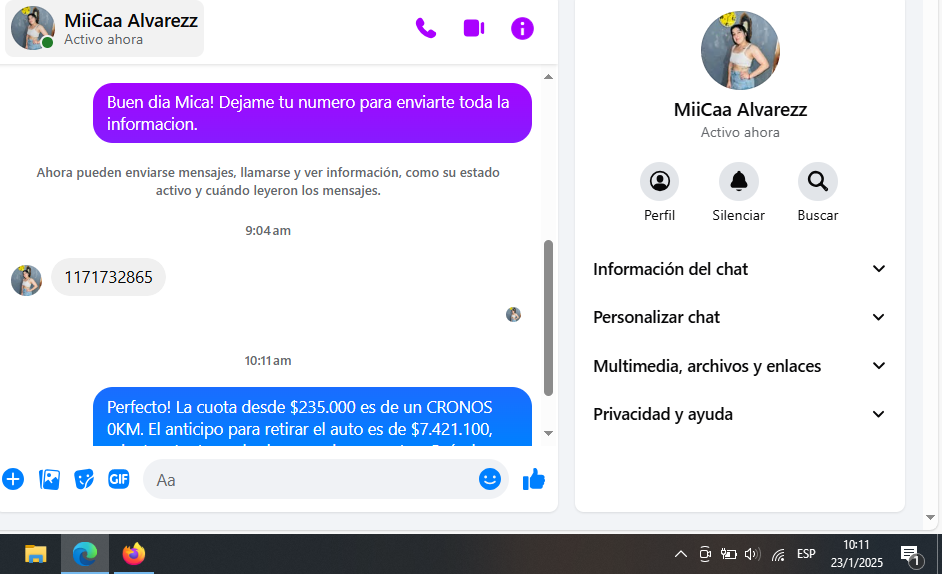Click the chat vertical scrollbar thumb

[x=548, y=317]
